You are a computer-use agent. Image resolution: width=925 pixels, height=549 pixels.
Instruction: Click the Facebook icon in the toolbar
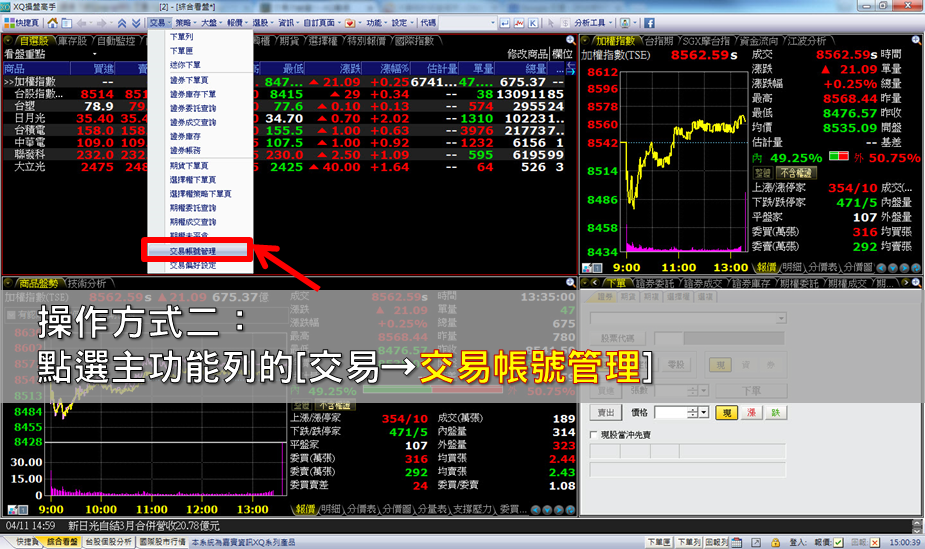click(x=649, y=22)
